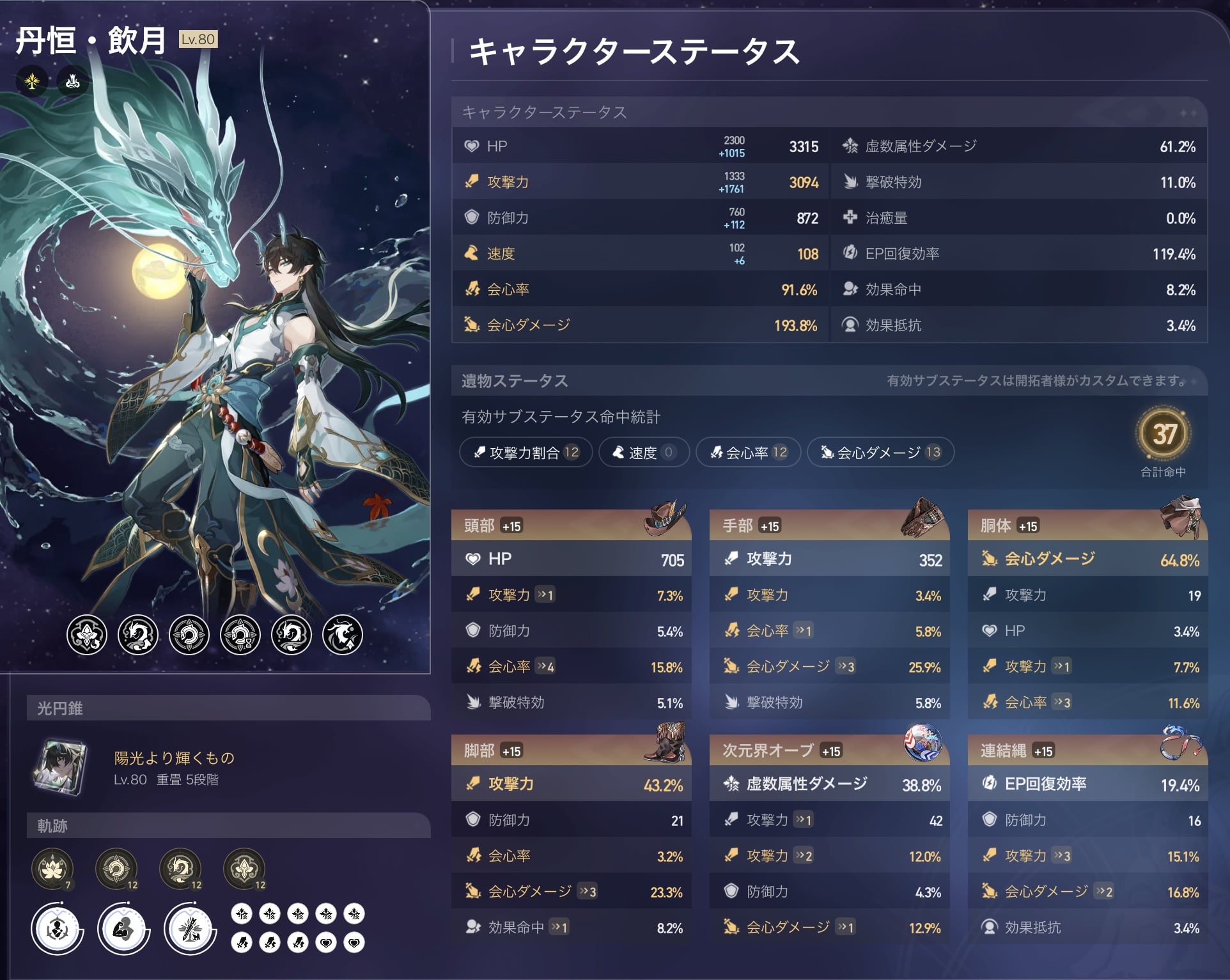Toggle the 速度 substat filter chip
The width and height of the screenshot is (1230, 980).
coord(644,453)
